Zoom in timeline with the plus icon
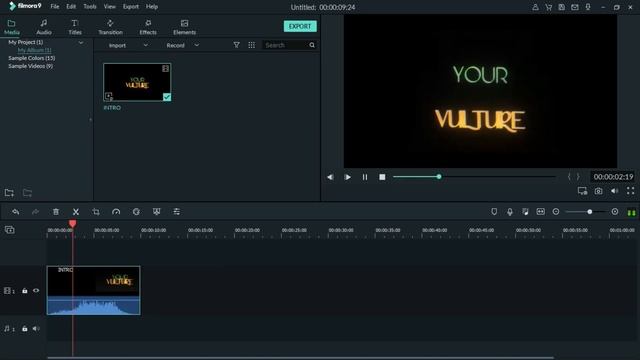640x360 pixels. click(x=615, y=211)
